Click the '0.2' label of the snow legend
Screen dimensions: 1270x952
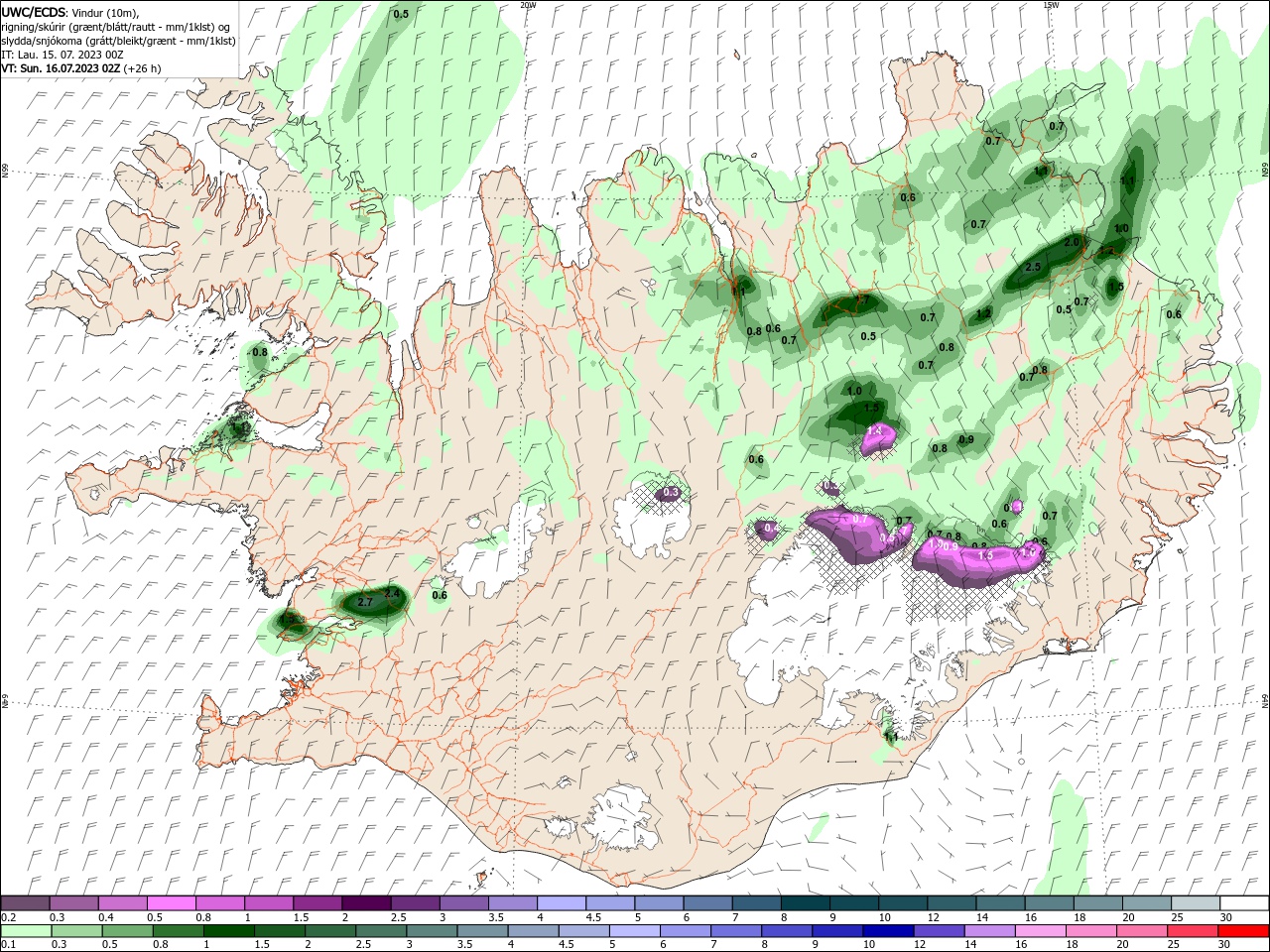(8, 917)
